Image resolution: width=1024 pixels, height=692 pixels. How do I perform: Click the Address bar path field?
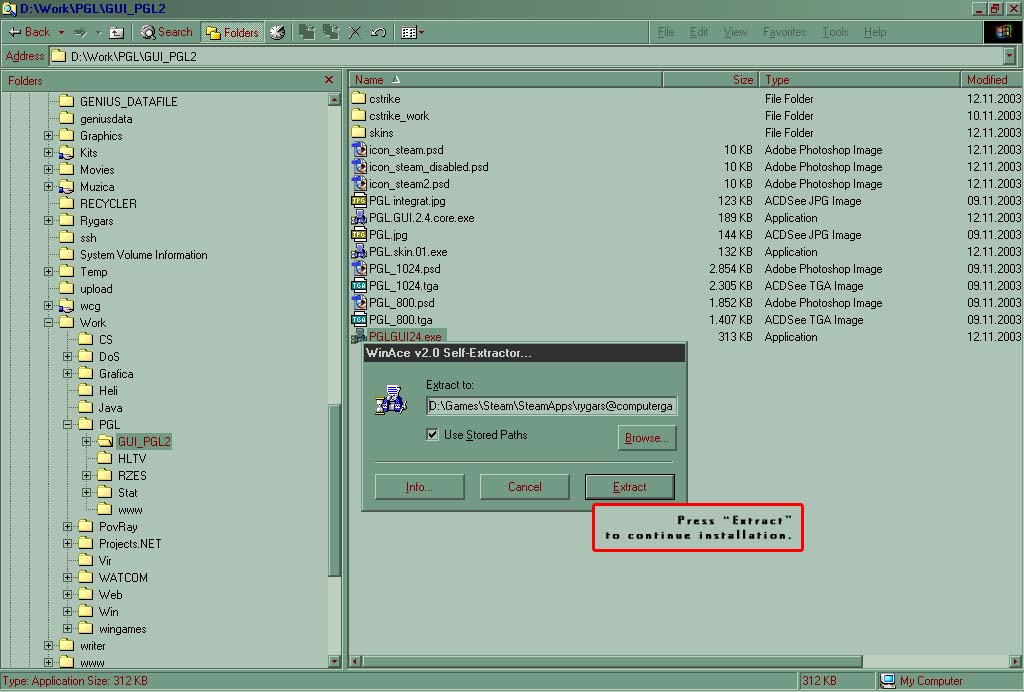(x=526, y=56)
